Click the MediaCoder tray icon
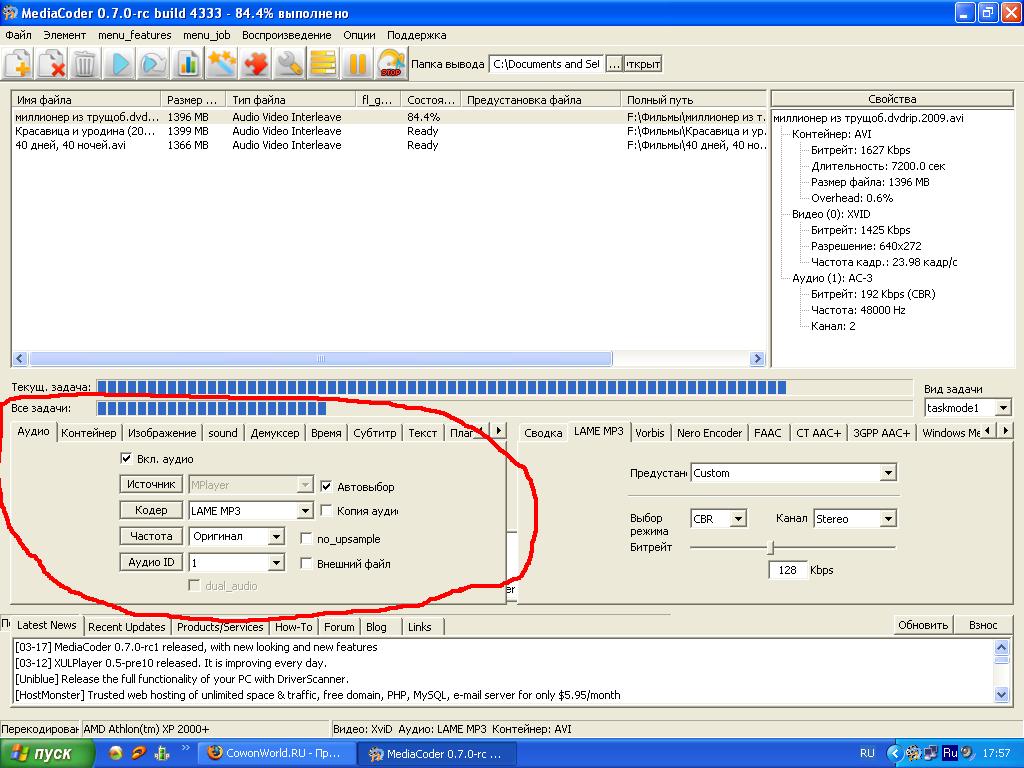The width and height of the screenshot is (1024, 768). pos(914,753)
